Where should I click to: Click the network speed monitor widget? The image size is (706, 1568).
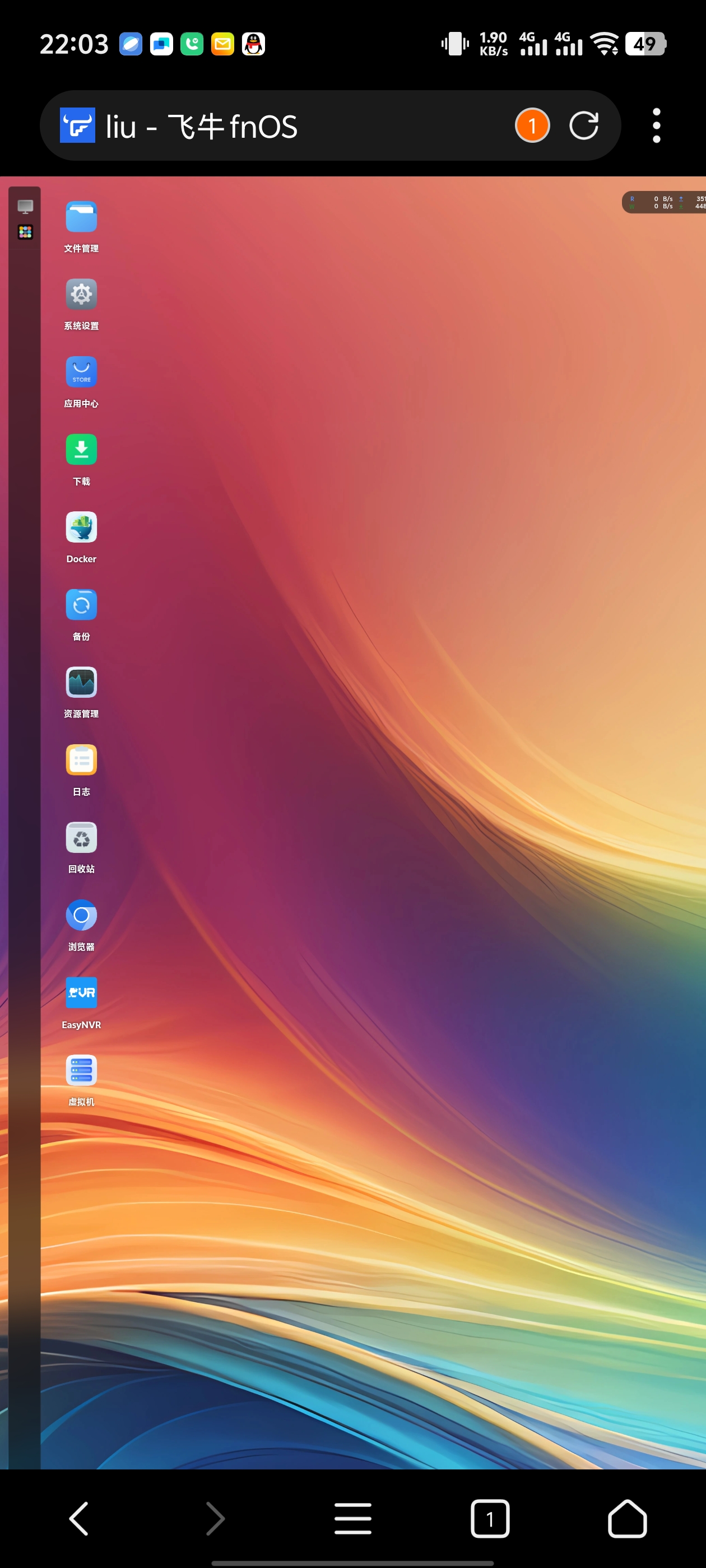pyautogui.click(x=665, y=203)
